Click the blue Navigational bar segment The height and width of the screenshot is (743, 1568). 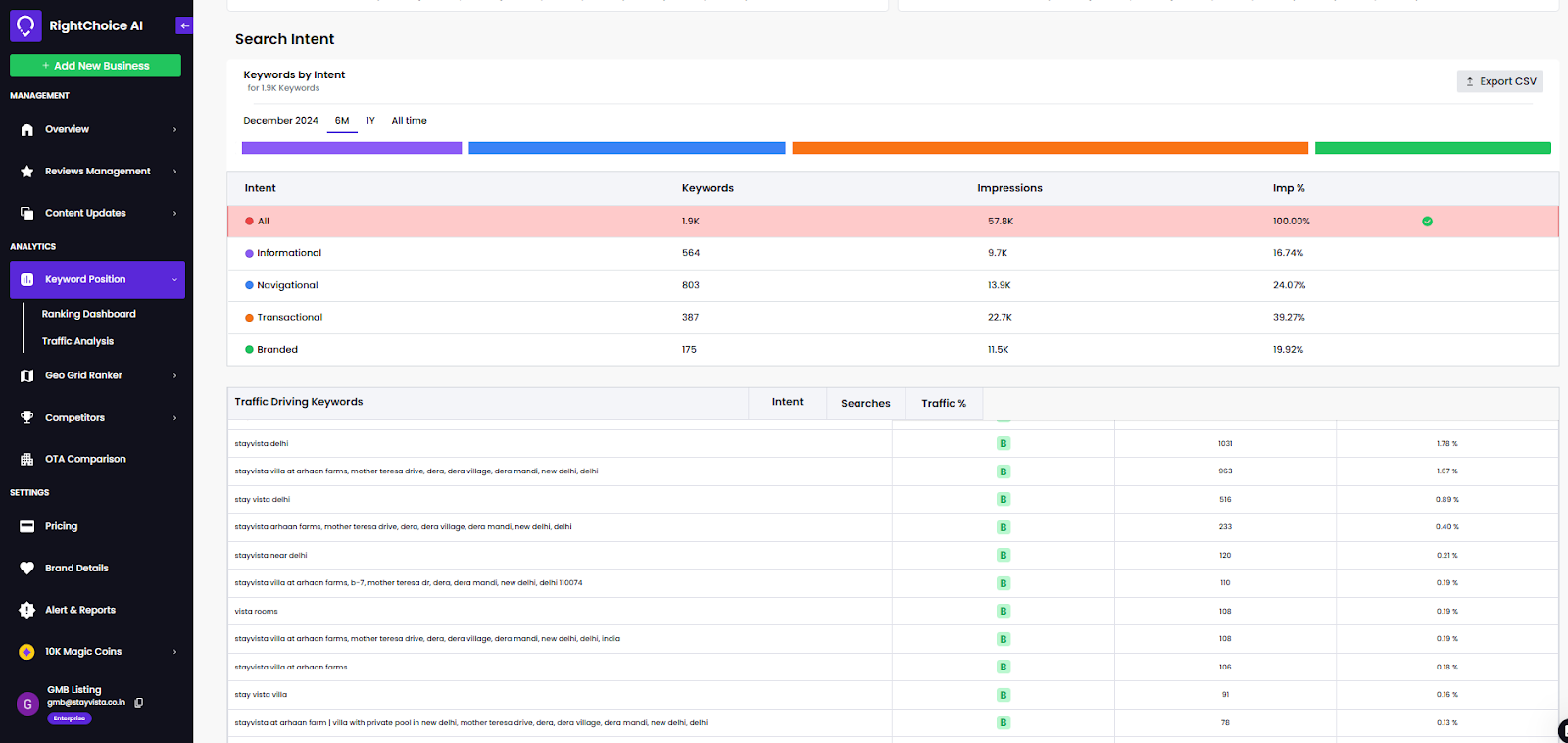(x=627, y=148)
